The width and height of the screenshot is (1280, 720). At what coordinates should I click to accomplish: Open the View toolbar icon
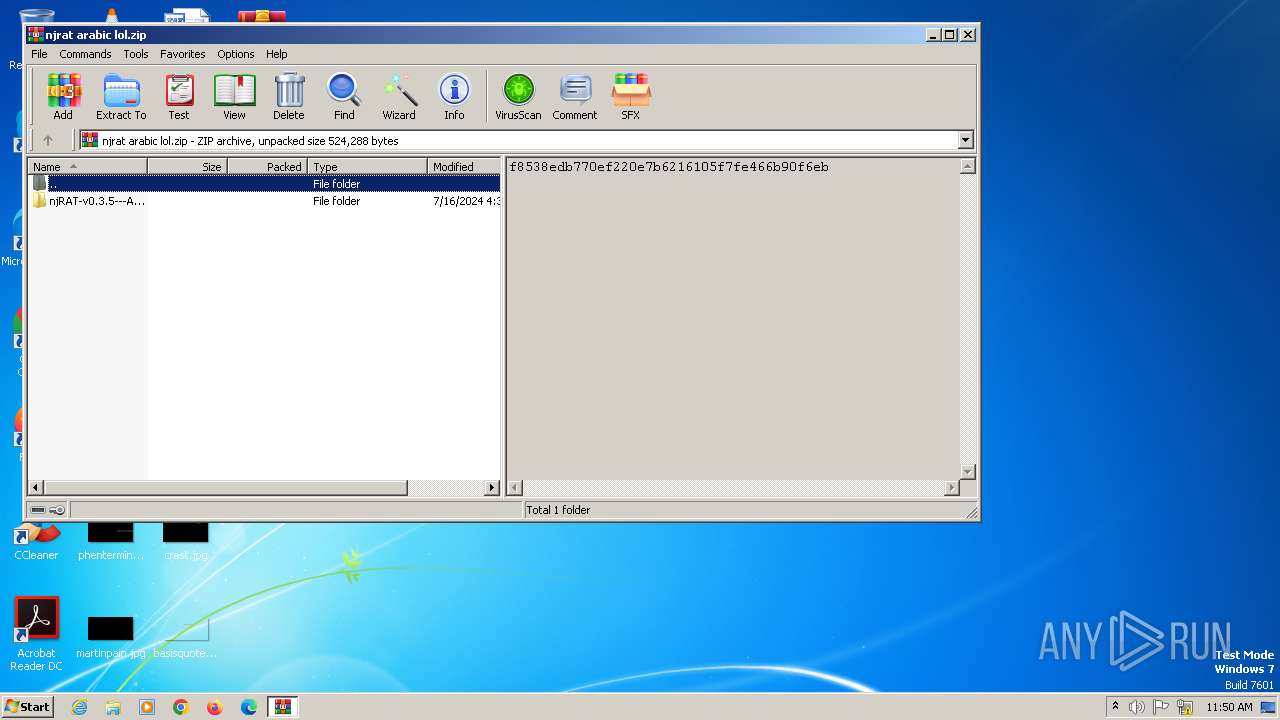234,97
